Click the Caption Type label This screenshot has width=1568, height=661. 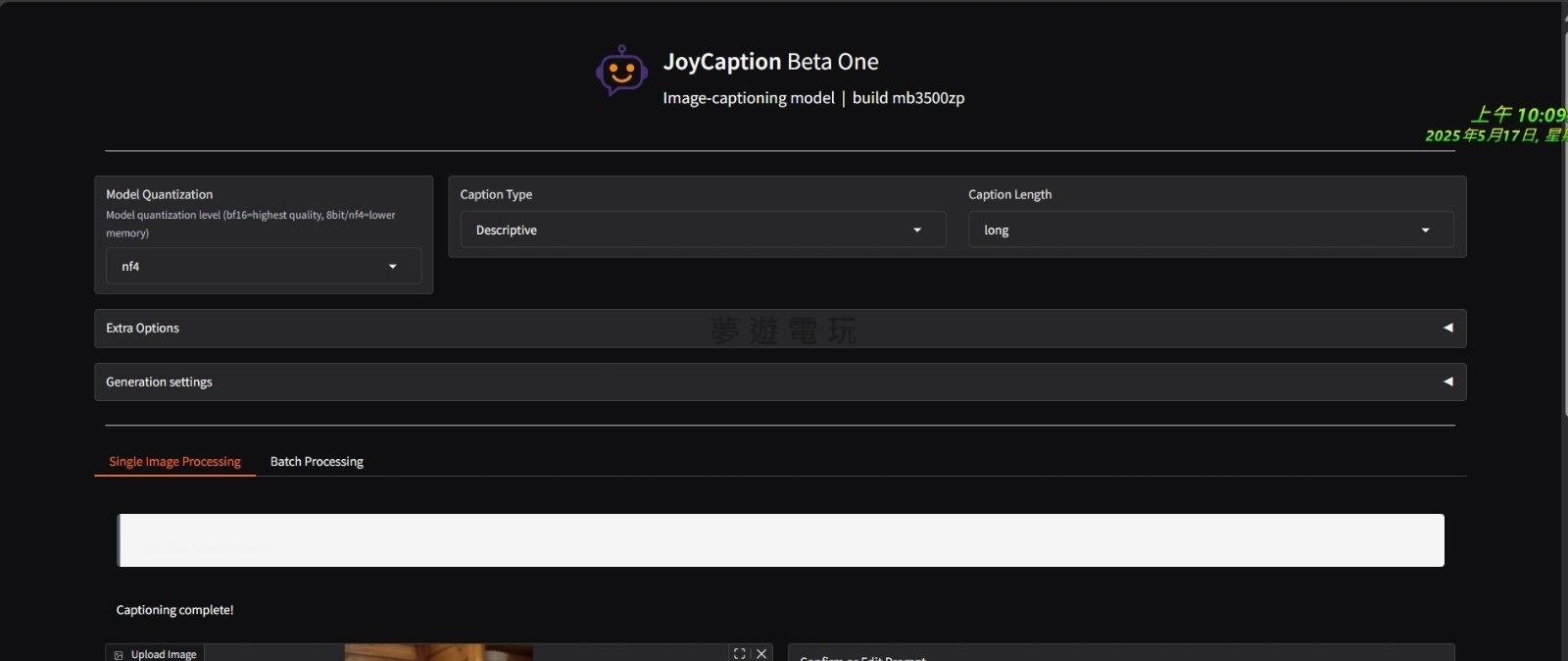click(496, 194)
